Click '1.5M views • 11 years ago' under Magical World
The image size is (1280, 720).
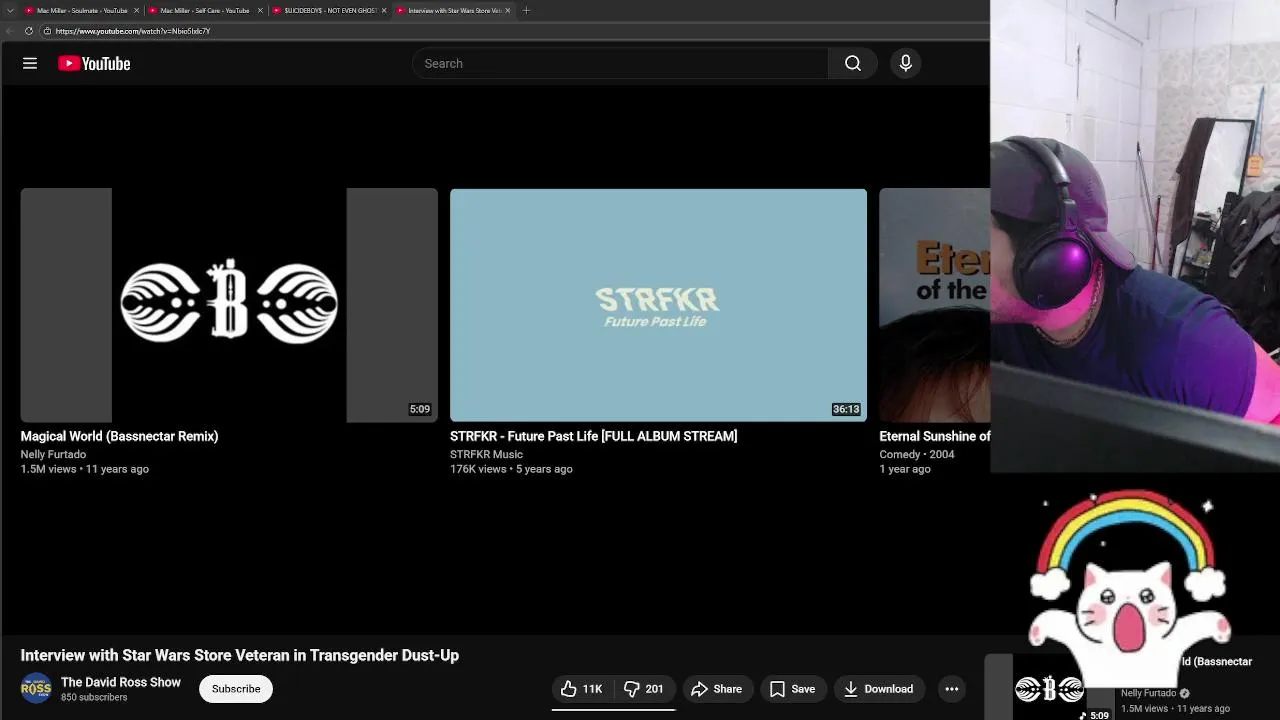[85, 469]
